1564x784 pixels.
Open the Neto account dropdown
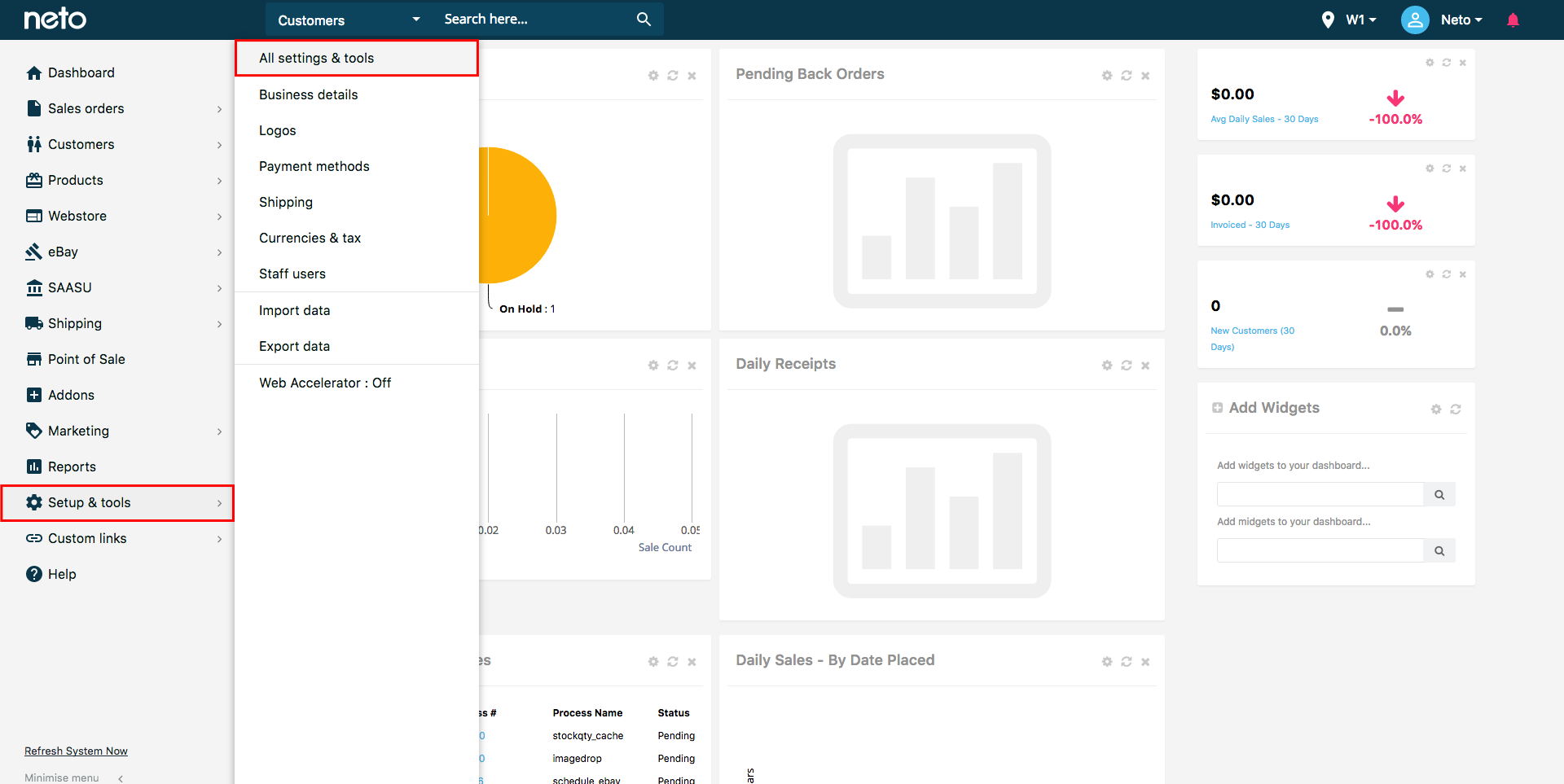[x=1461, y=20]
